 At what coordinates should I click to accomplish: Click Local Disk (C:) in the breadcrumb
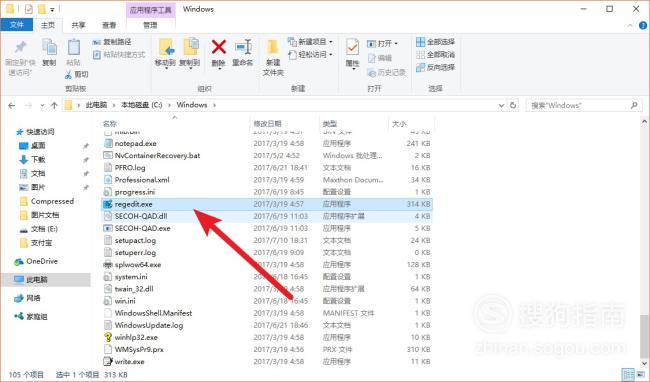coord(141,105)
